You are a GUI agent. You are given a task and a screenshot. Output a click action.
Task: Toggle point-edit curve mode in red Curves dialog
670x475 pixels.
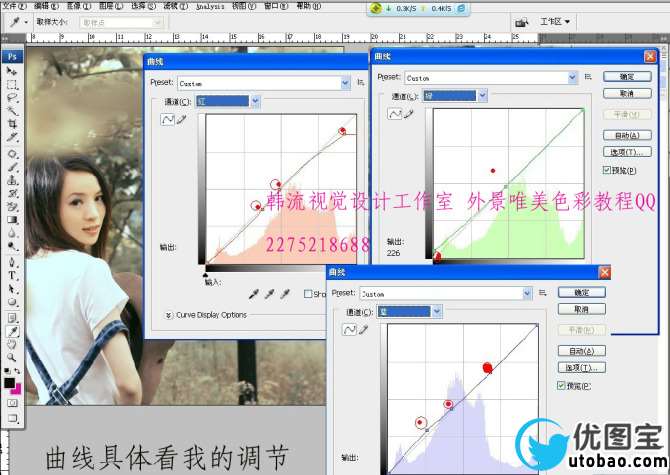pos(168,120)
